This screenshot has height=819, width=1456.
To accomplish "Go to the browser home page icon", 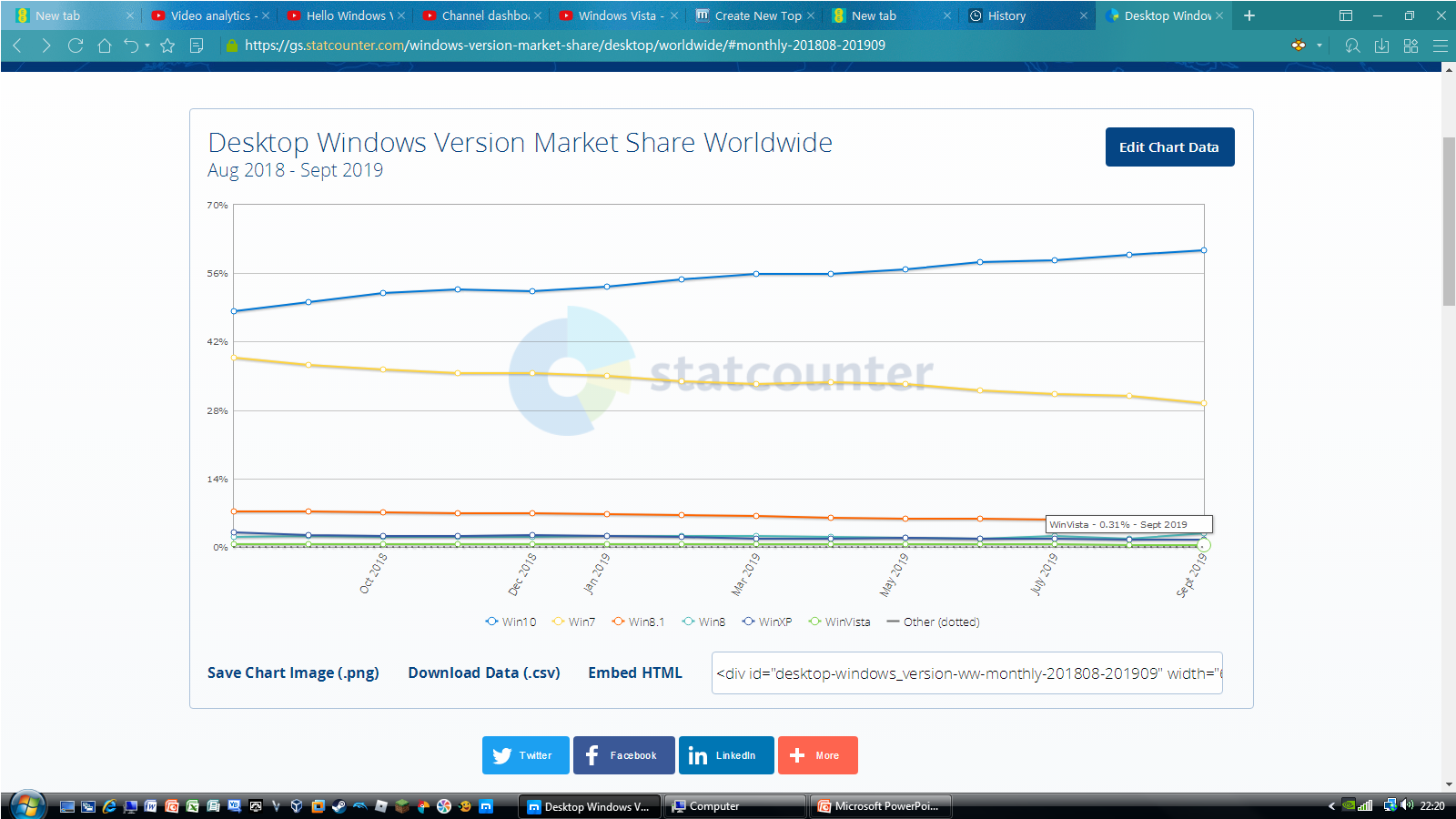I will pos(105,45).
